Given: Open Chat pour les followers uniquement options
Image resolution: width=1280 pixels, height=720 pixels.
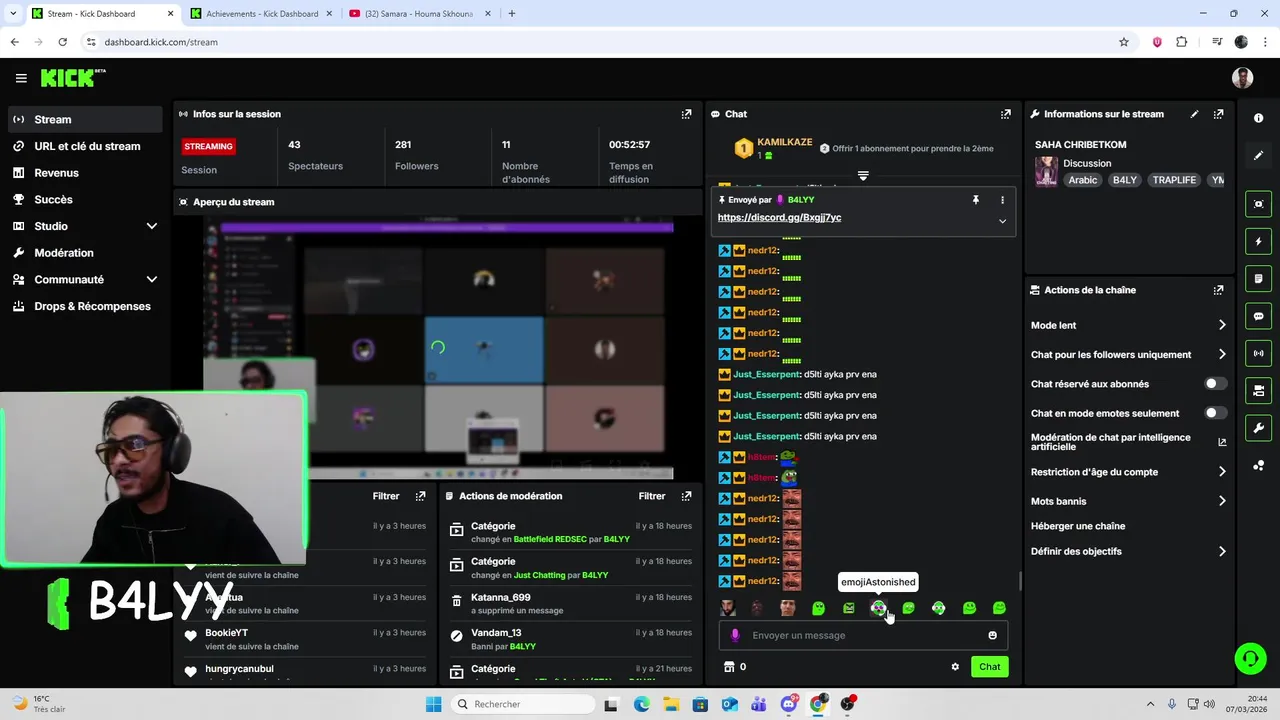Looking at the screenshot, I should click(1128, 354).
